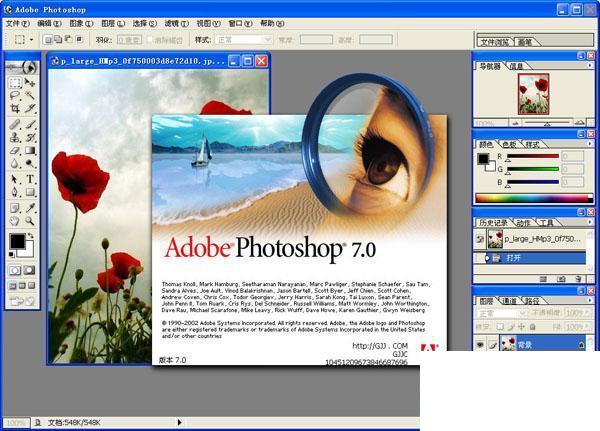Image resolution: width=600 pixels, height=431 pixels.
Task: Swap foreground and background colors in toolbox
Action: [x=31, y=236]
